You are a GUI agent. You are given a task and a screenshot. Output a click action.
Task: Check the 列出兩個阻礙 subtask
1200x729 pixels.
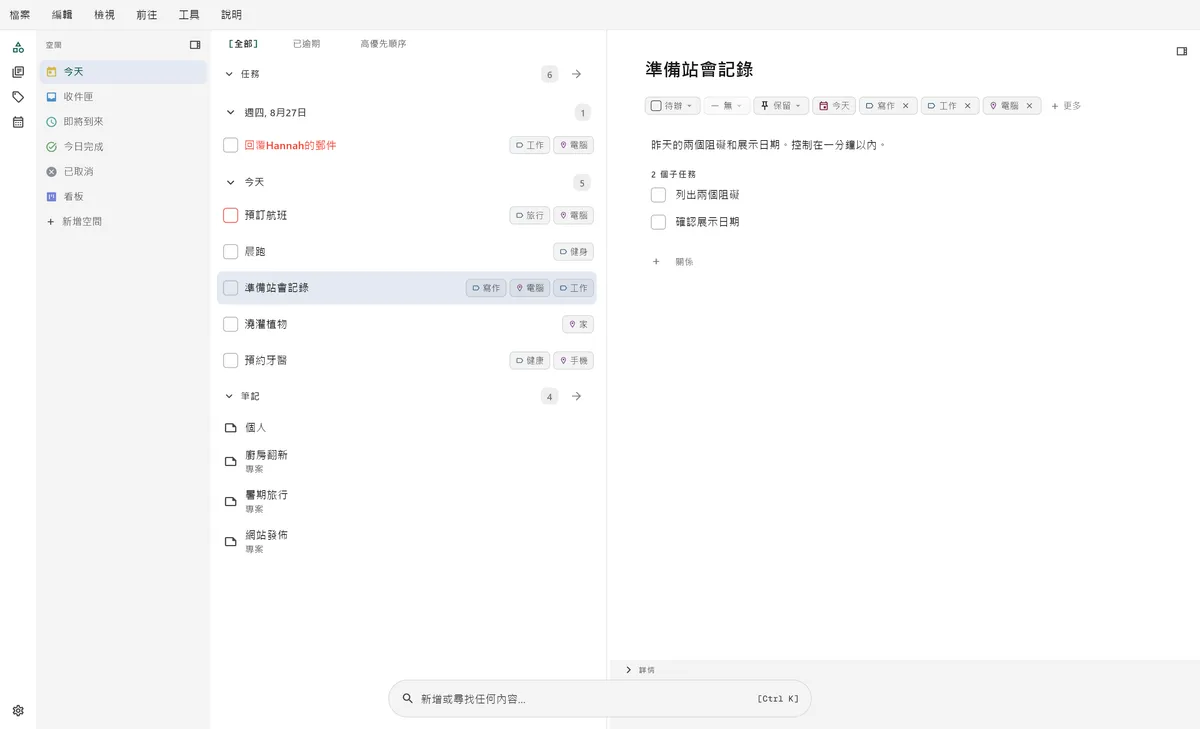[x=658, y=195]
